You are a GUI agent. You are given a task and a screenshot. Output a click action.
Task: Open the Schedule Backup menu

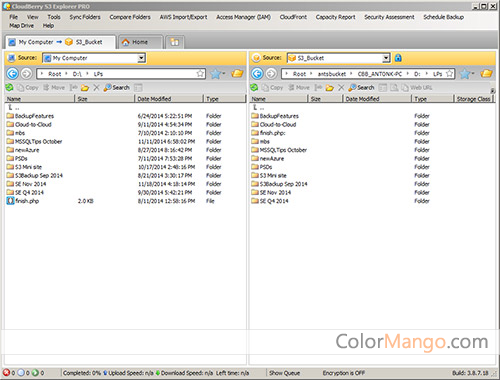point(443,17)
